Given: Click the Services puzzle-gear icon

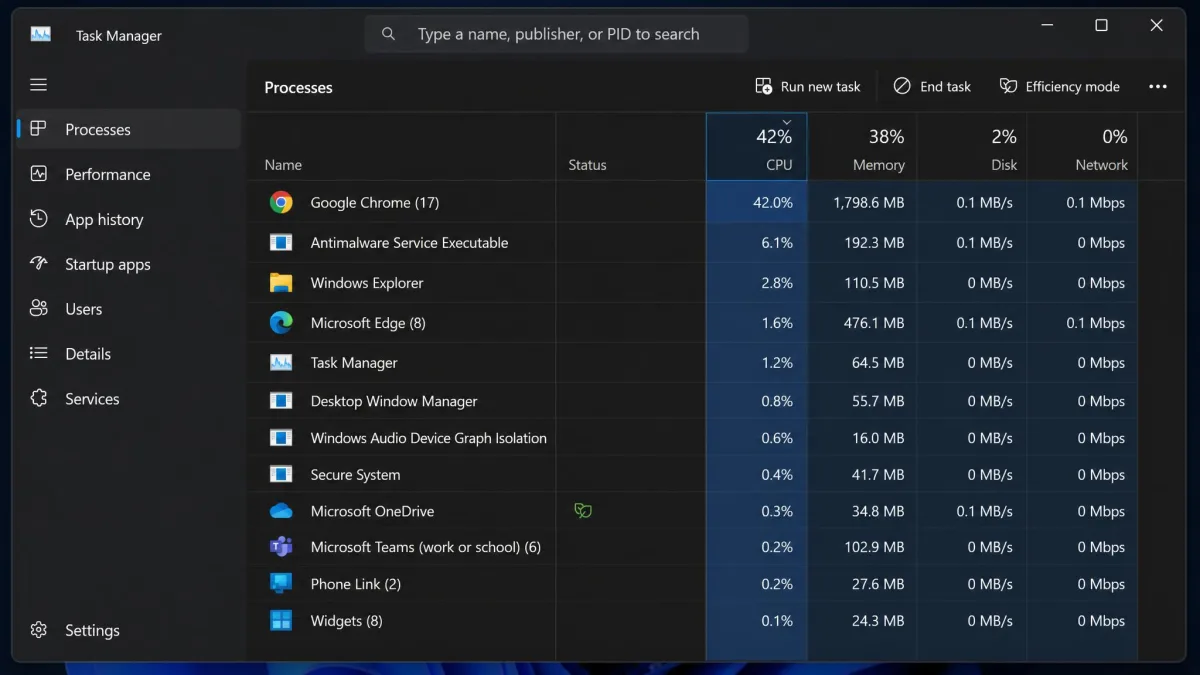Looking at the screenshot, I should (39, 398).
